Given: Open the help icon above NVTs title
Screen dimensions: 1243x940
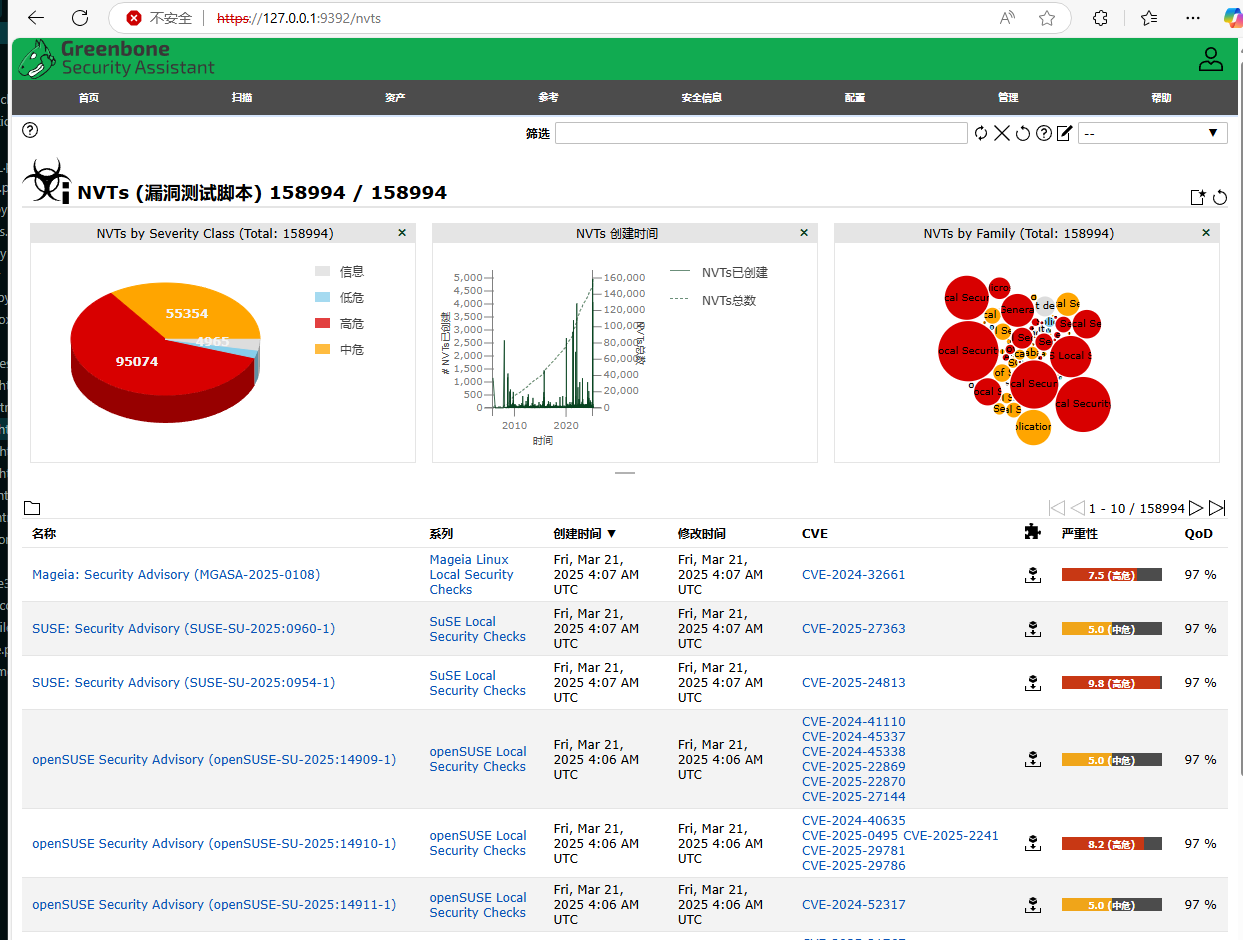Looking at the screenshot, I should click(x=30, y=130).
